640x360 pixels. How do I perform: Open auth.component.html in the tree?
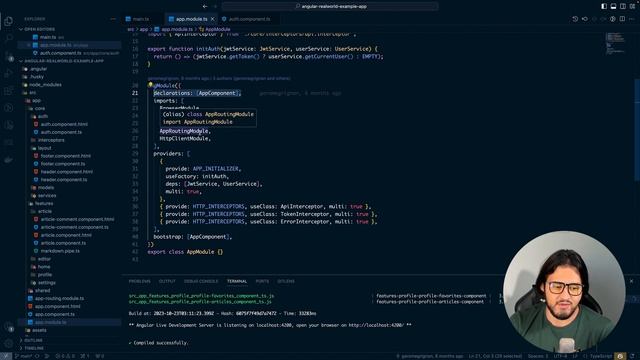coord(64,124)
